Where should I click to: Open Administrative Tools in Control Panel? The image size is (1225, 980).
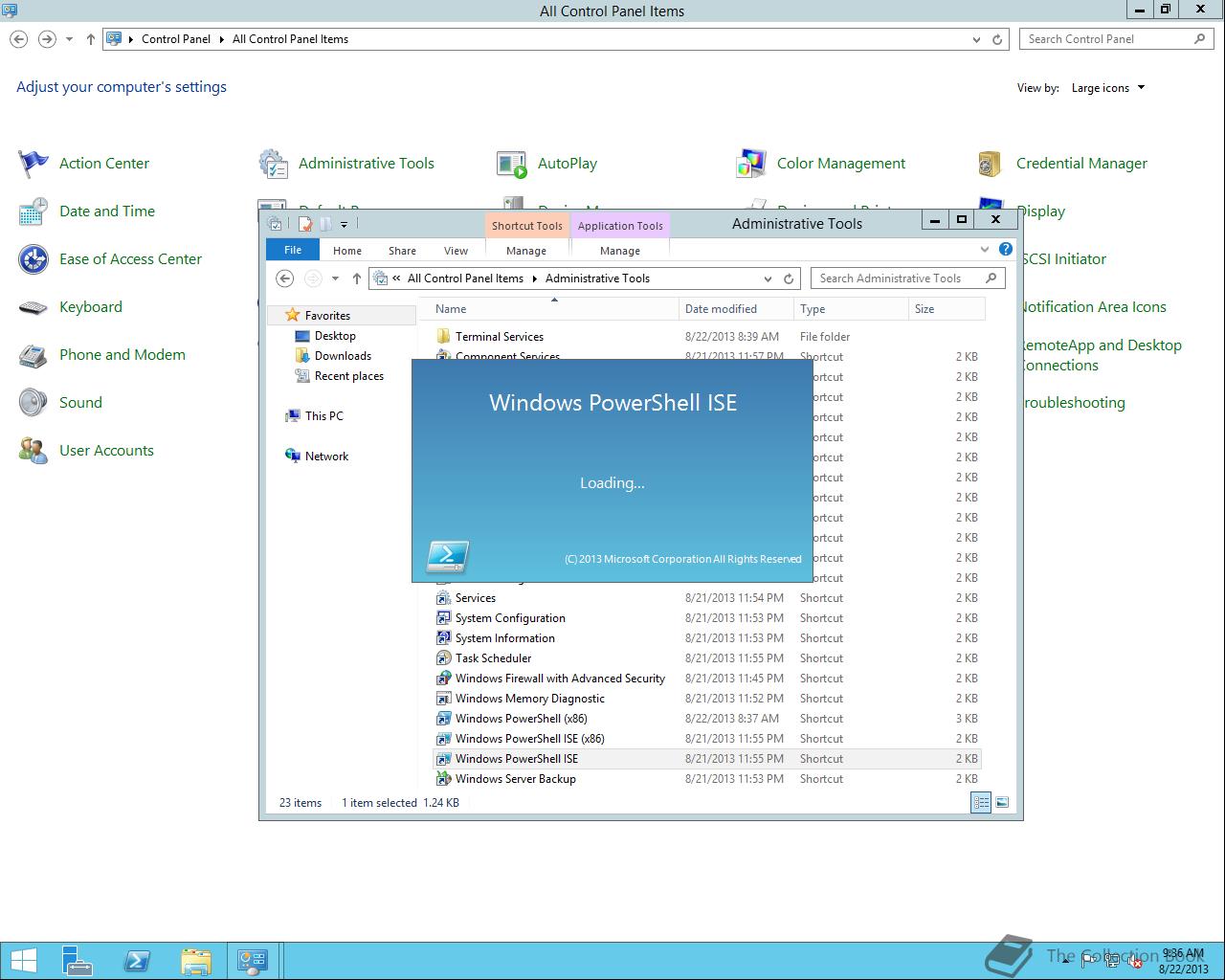[366, 163]
